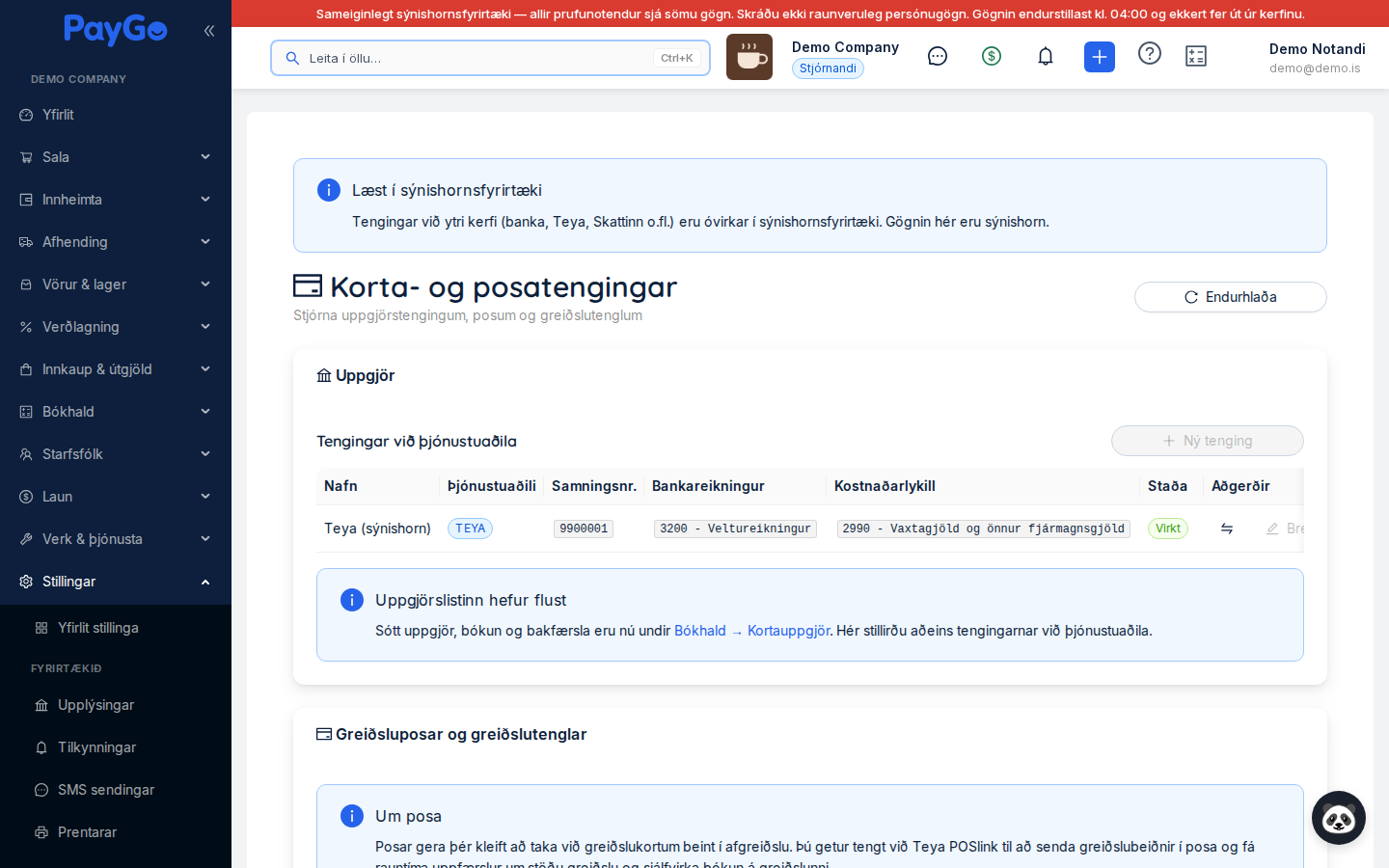The image size is (1389, 868).
Task: Expand the Afhending menu chevron
Action: tap(205, 242)
